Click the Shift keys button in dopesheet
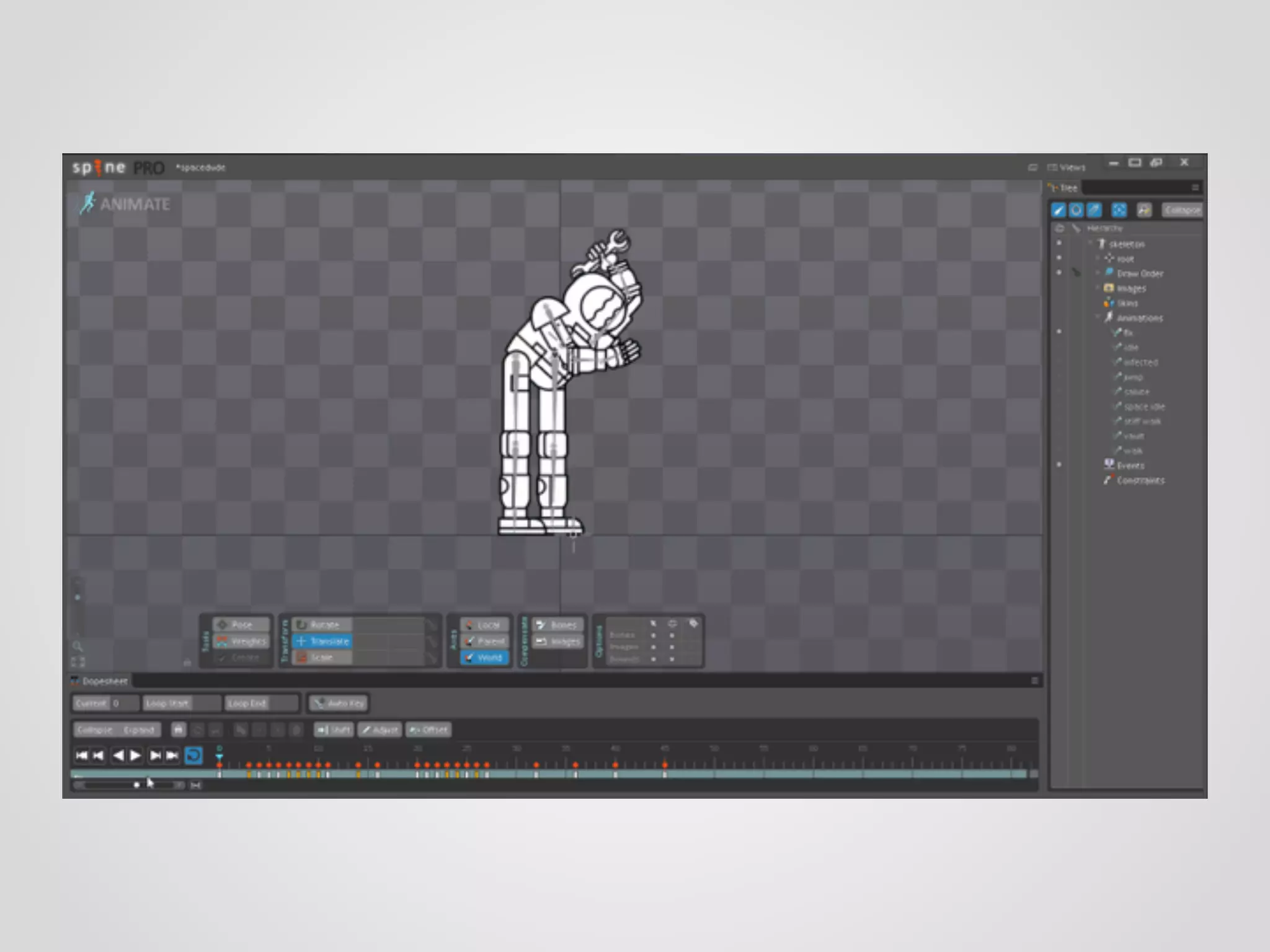 pyautogui.click(x=334, y=730)
